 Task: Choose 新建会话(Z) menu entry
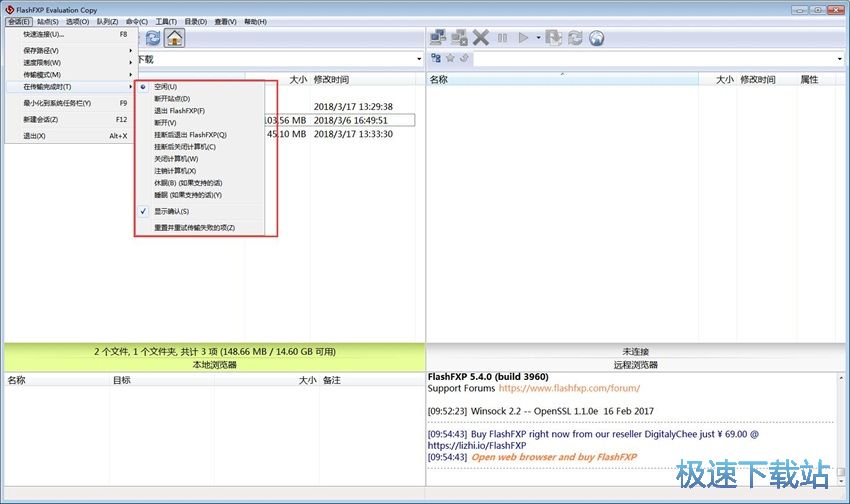pyautogui.click(x=70, y=119)
